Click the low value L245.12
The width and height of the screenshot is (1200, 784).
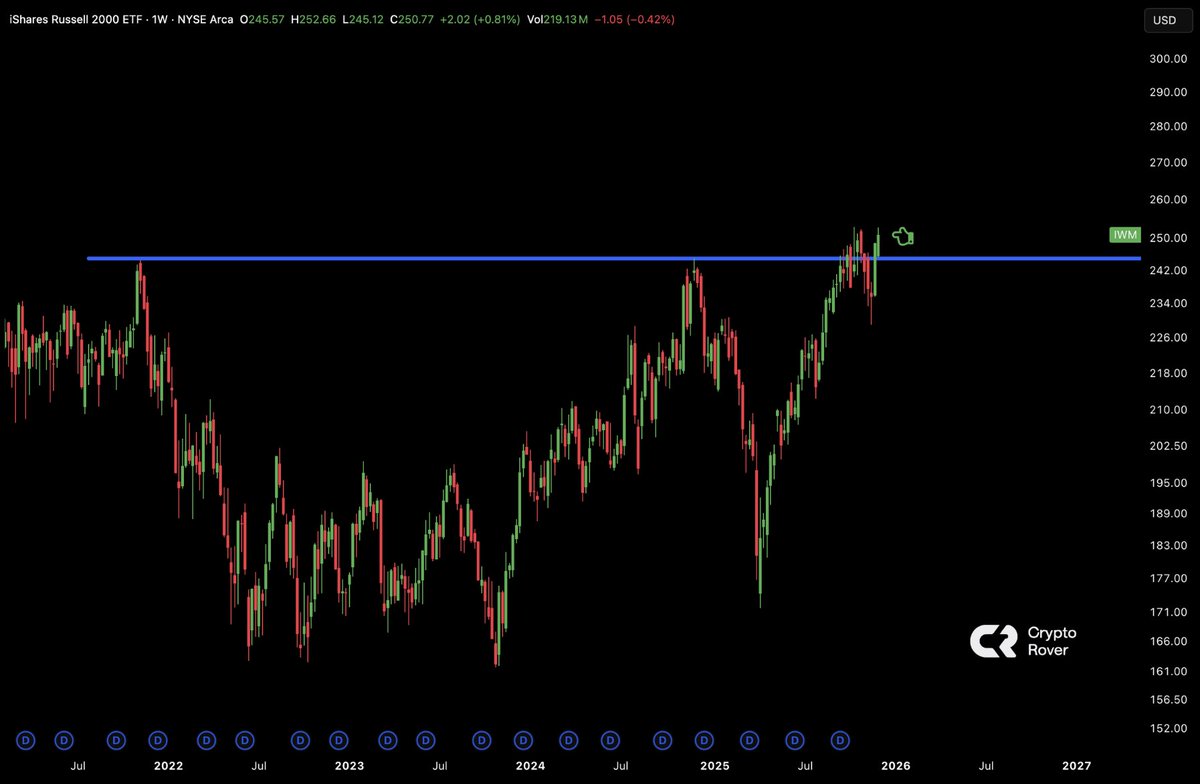pyautogui.click(x=361, y=20)
